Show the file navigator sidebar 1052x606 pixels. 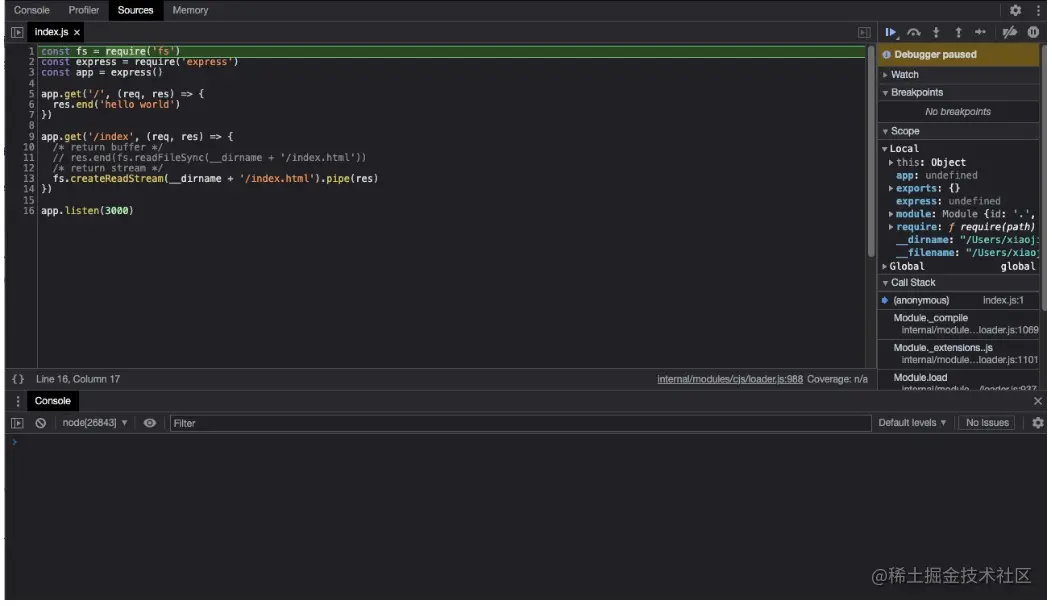tap(17, 32)
